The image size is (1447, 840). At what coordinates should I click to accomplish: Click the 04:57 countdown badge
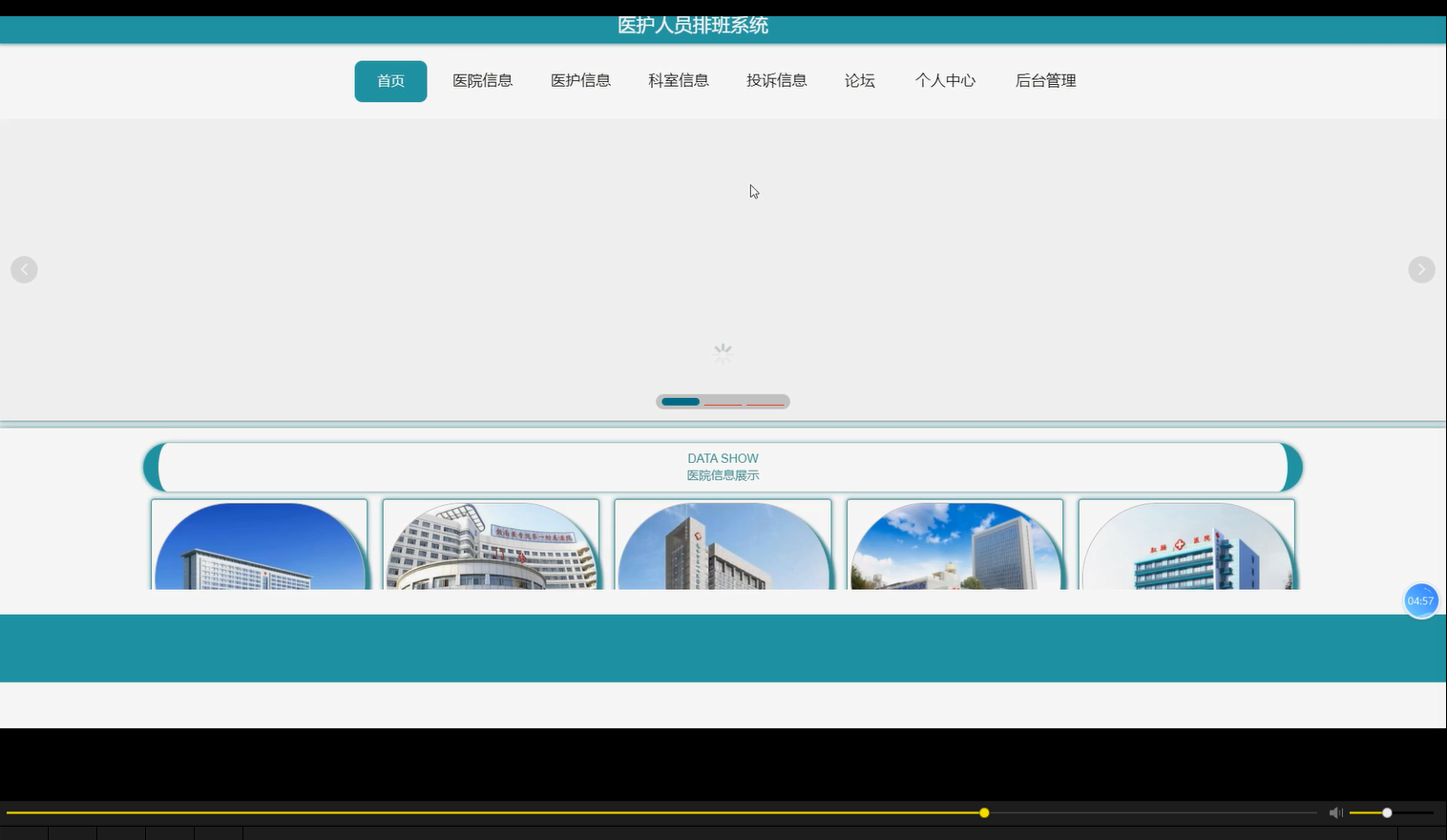[1421, 600]
